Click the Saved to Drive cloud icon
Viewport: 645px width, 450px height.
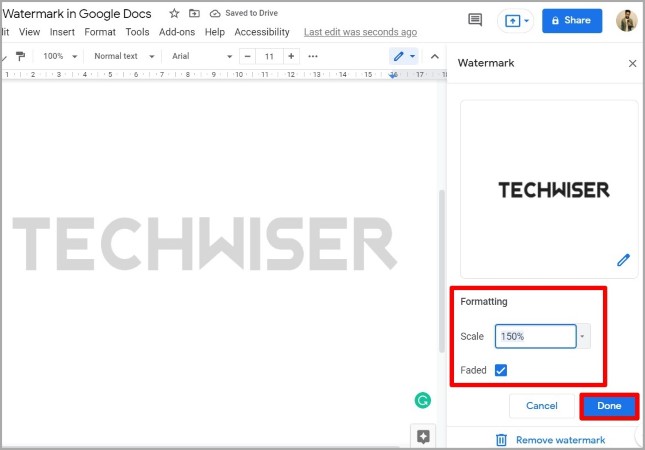215,14
